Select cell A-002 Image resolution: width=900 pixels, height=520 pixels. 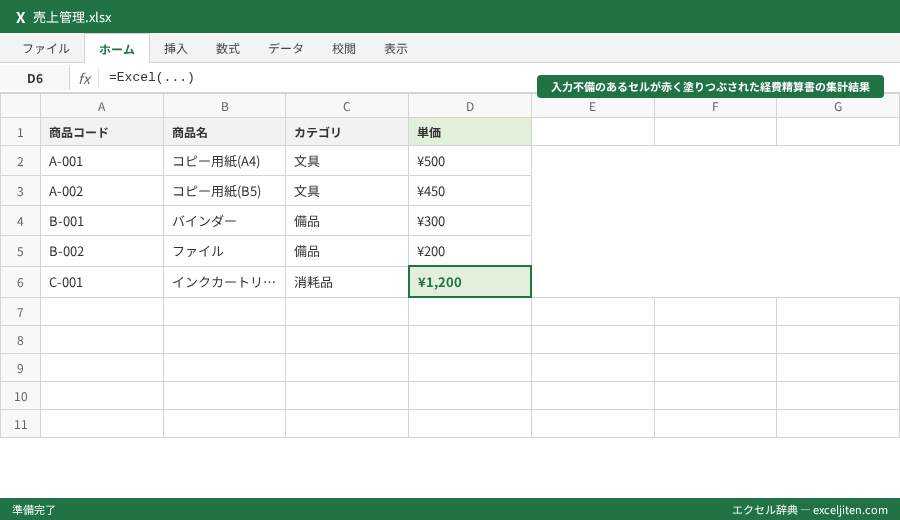(x=102, y=191)
